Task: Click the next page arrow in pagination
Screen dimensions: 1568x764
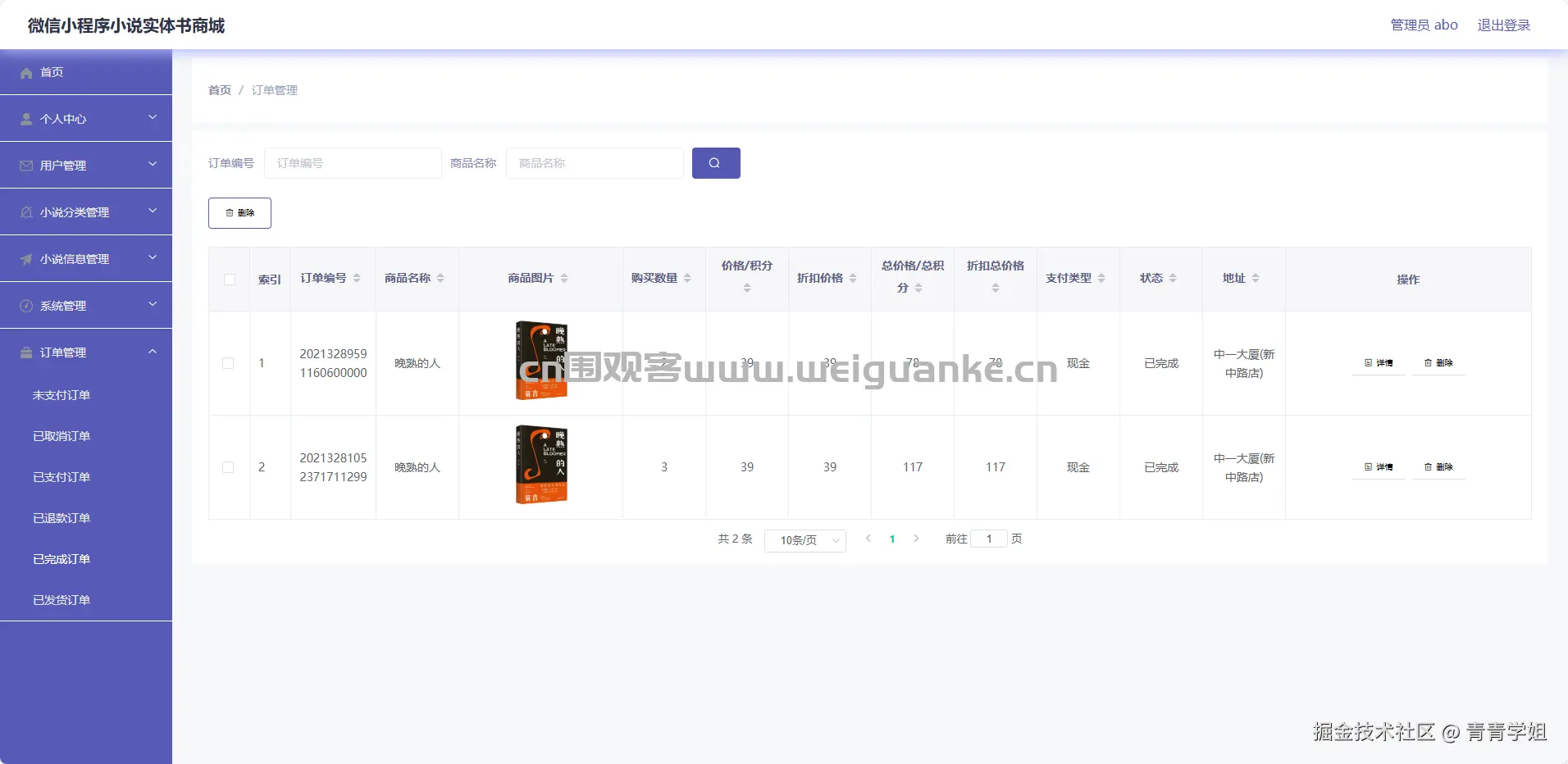Action: [x=916, y=539]
